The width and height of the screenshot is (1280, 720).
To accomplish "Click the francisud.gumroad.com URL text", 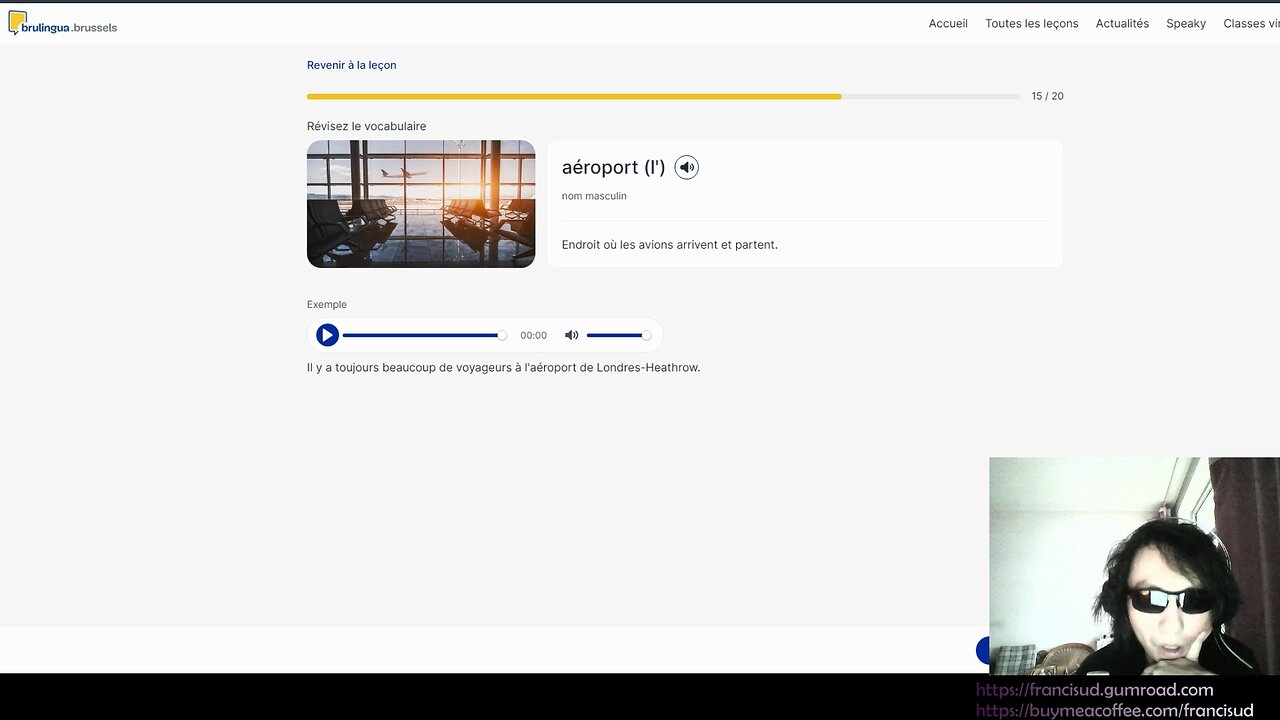I will 1095,690.
